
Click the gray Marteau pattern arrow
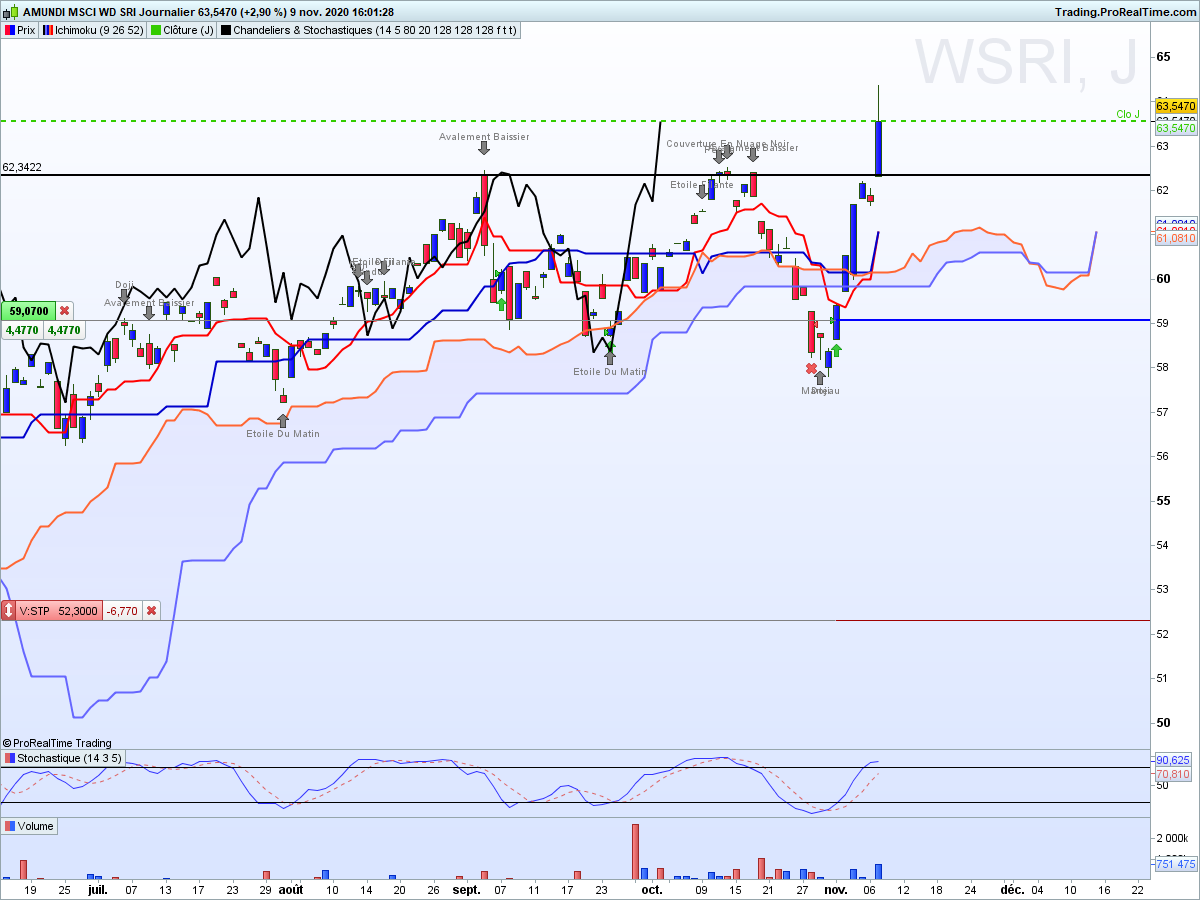[820, 378]
